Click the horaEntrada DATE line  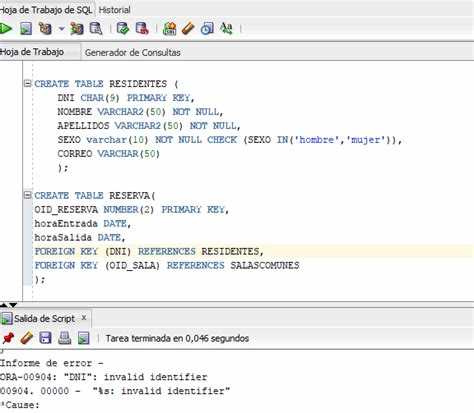pos(83,224)
